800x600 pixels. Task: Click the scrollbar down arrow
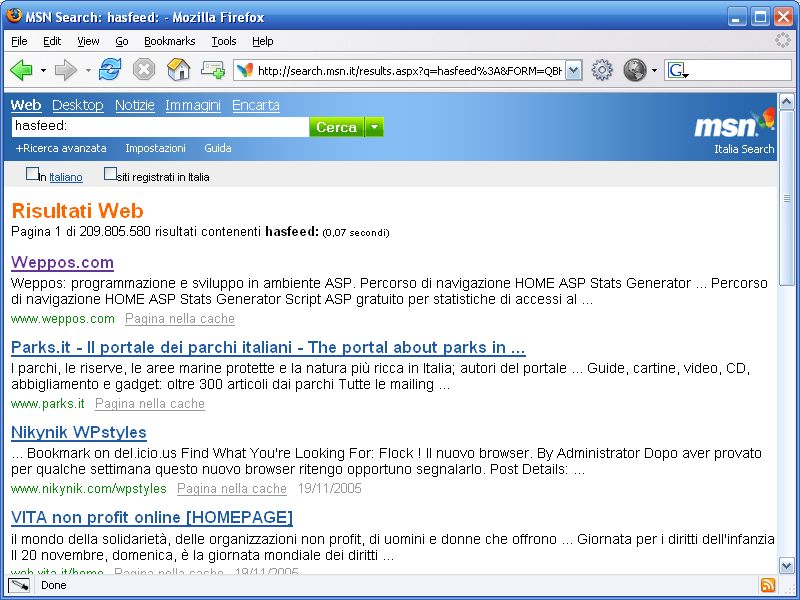point(786,565)
